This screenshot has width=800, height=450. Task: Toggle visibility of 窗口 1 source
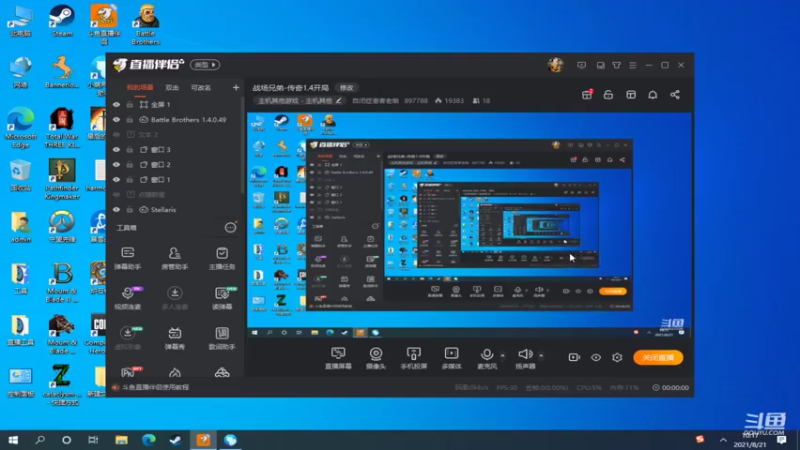click(116, 180)
